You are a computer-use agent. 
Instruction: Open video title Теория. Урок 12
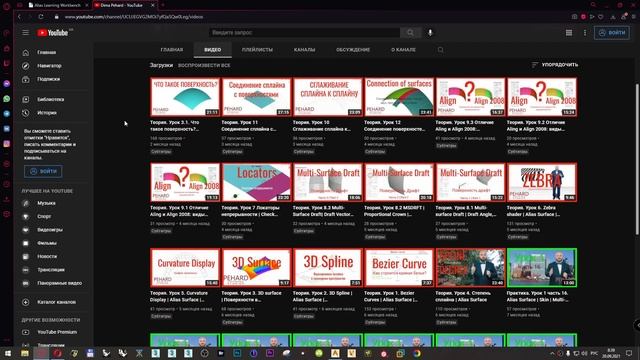pos(394,126)
